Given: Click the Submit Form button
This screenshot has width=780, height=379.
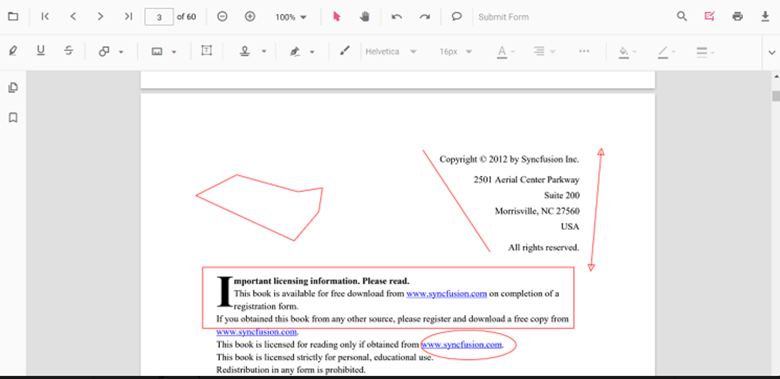Looking at the screenshot, I should [503, 17].
